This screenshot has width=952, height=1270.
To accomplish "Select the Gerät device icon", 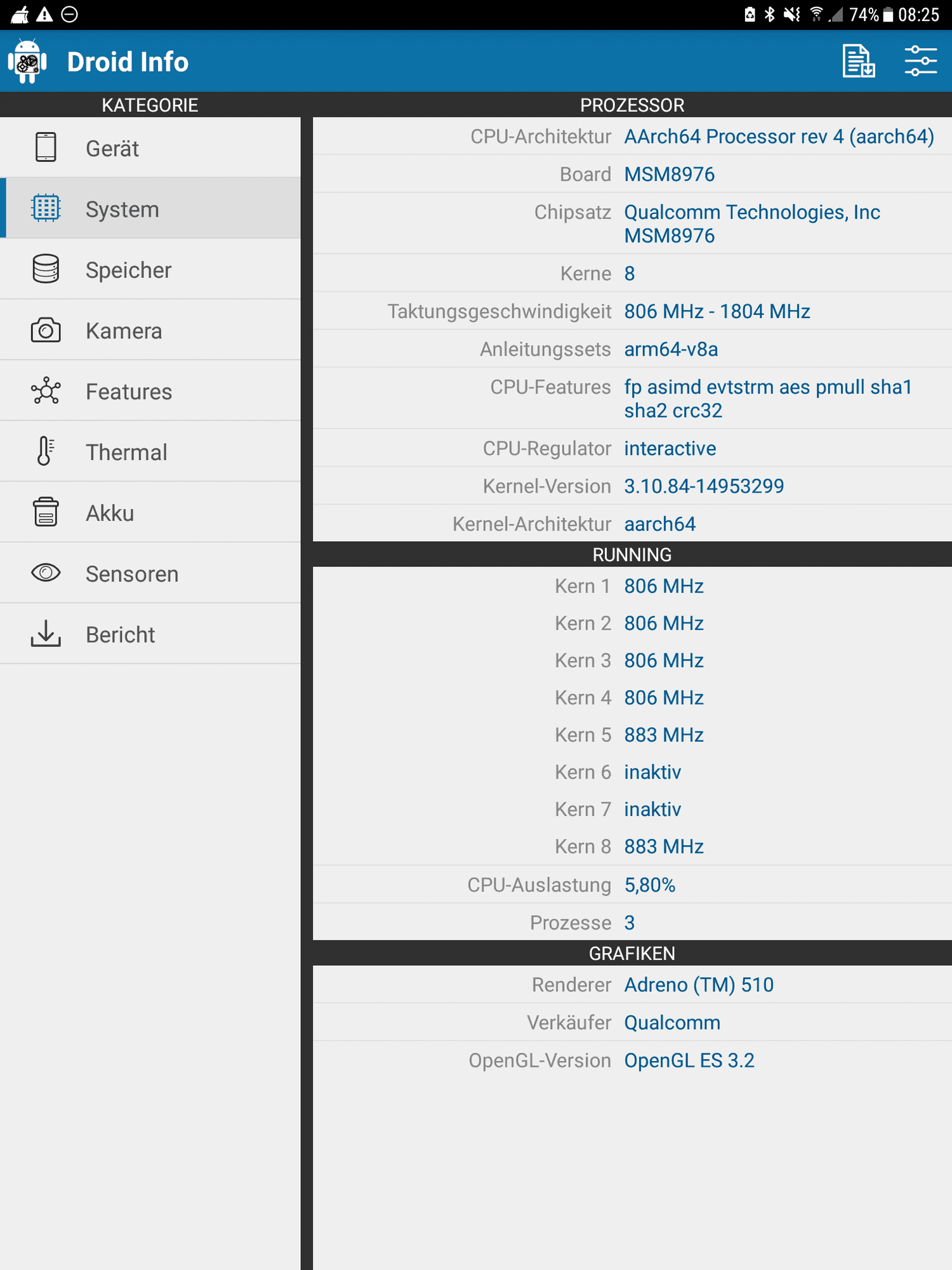I will point(46,147).
